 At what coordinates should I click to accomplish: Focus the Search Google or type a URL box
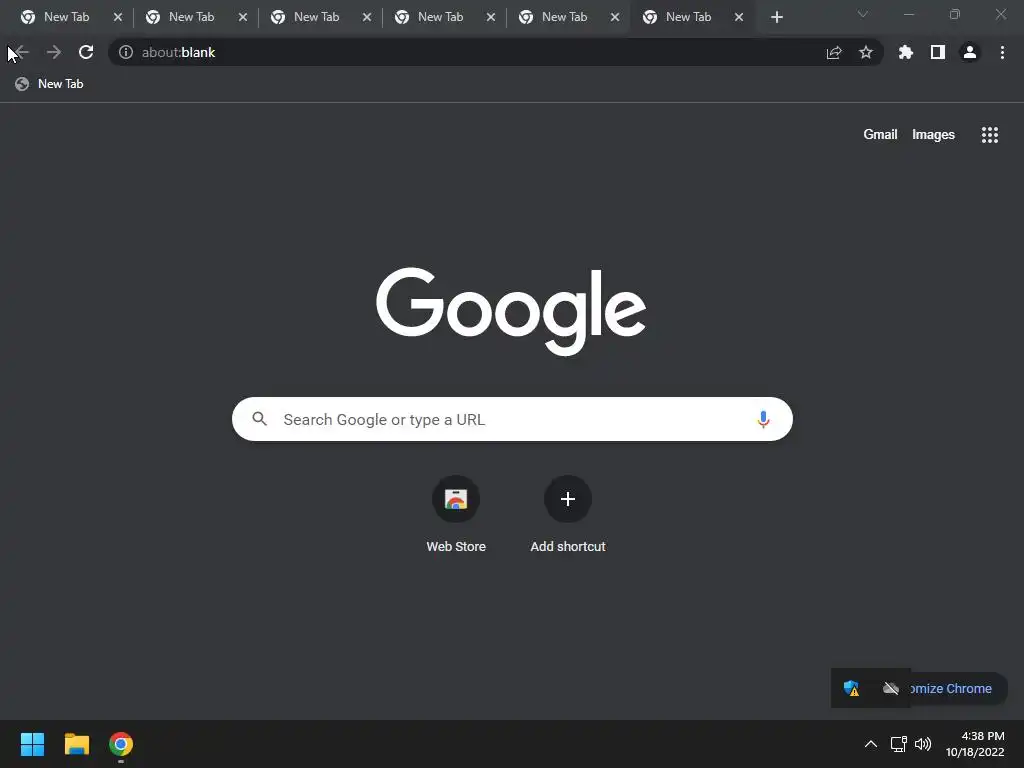(512, 419)
